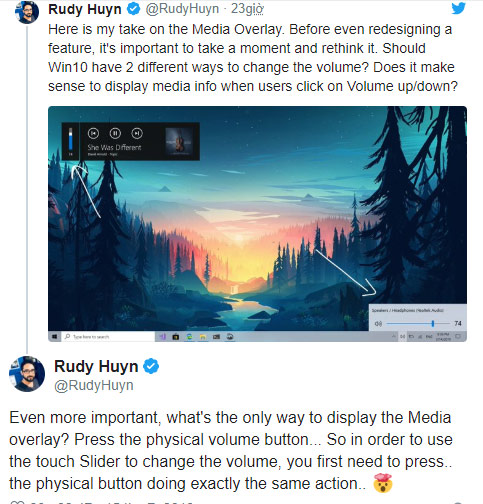Screen dimensions: 483x504
Task: Adjust the vertical blue volume bar in overlay
Action: click(70, 139)
